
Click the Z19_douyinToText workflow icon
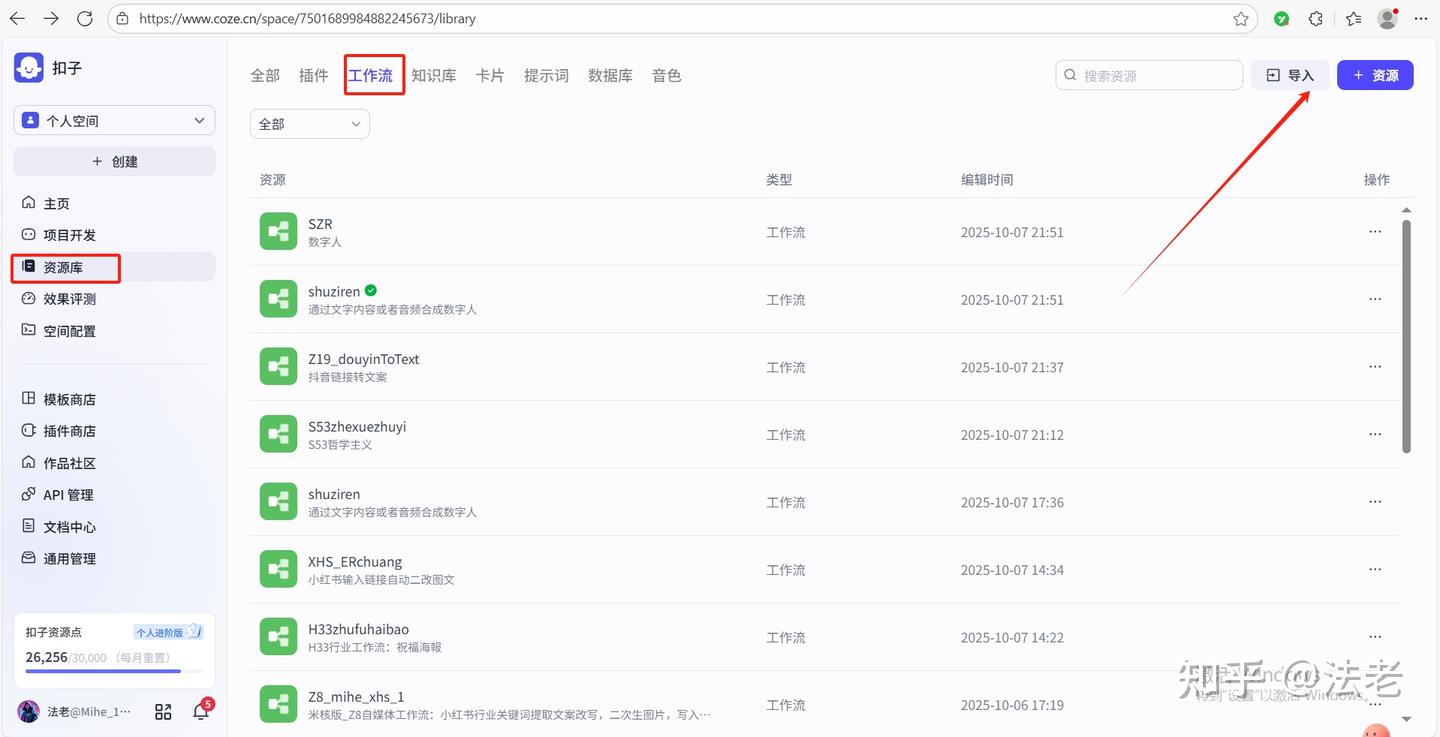278,367
